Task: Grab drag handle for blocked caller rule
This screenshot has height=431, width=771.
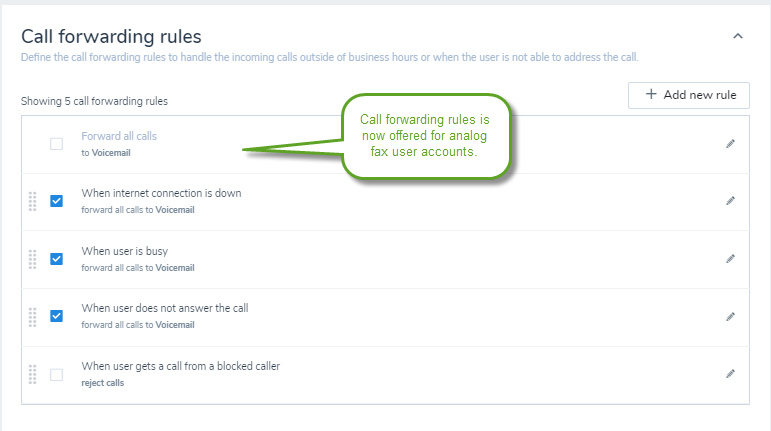Action: (32, 374)
